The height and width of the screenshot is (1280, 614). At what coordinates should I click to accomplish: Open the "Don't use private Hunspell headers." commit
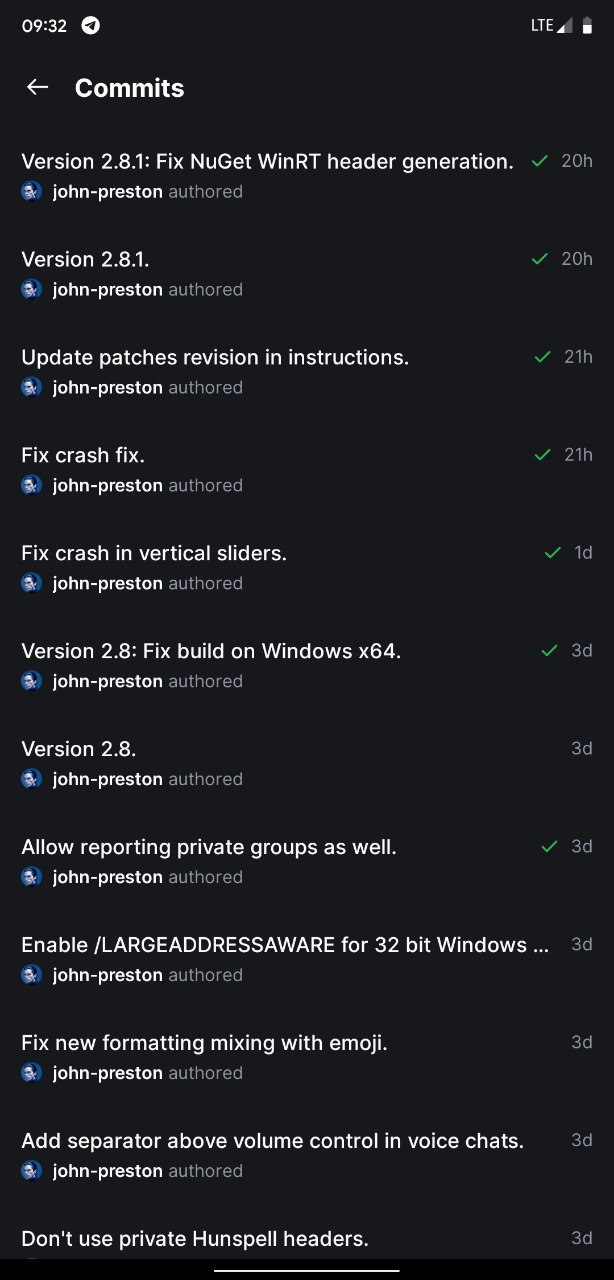pos(195,1239)
